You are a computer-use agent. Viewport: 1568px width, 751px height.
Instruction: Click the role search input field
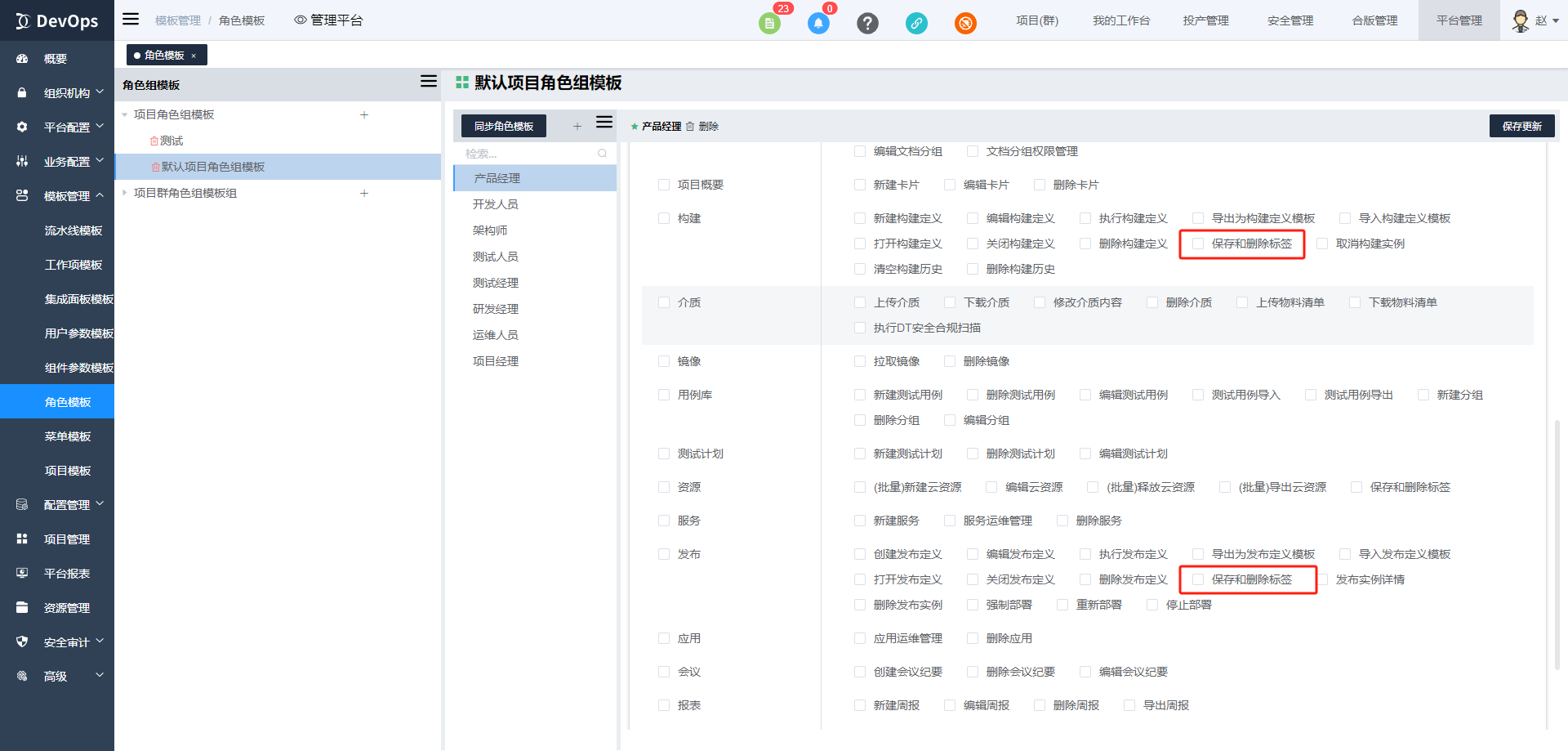pos(529,154)
